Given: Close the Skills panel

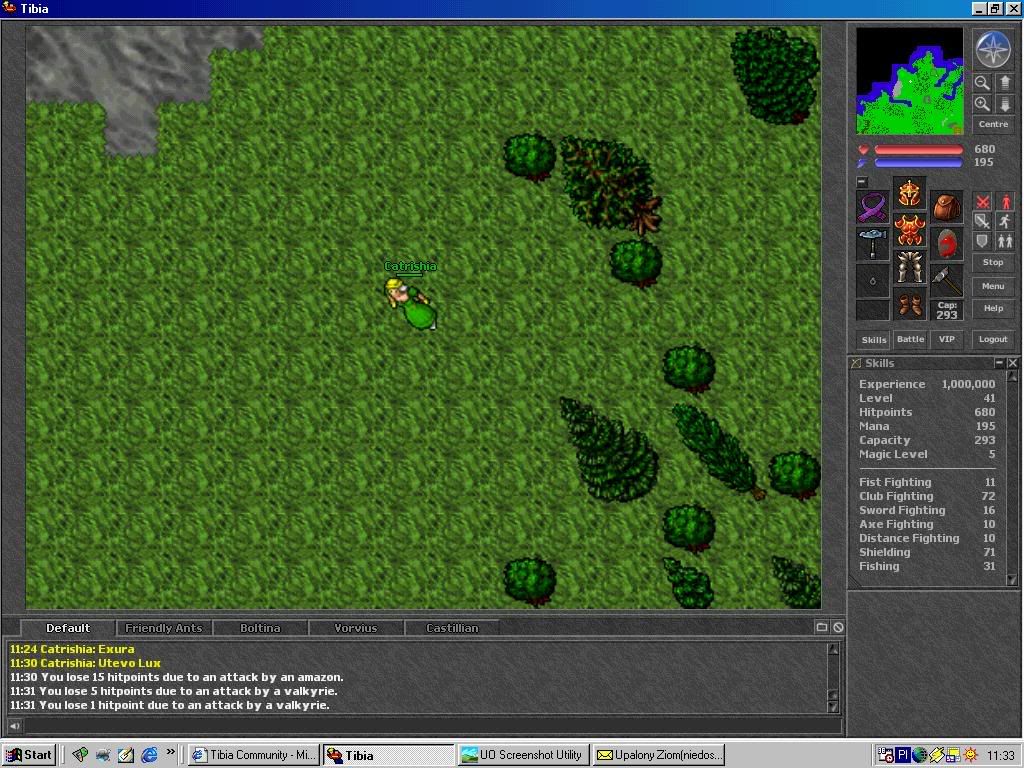Looking at the screenshot, I should [1012, 362].
